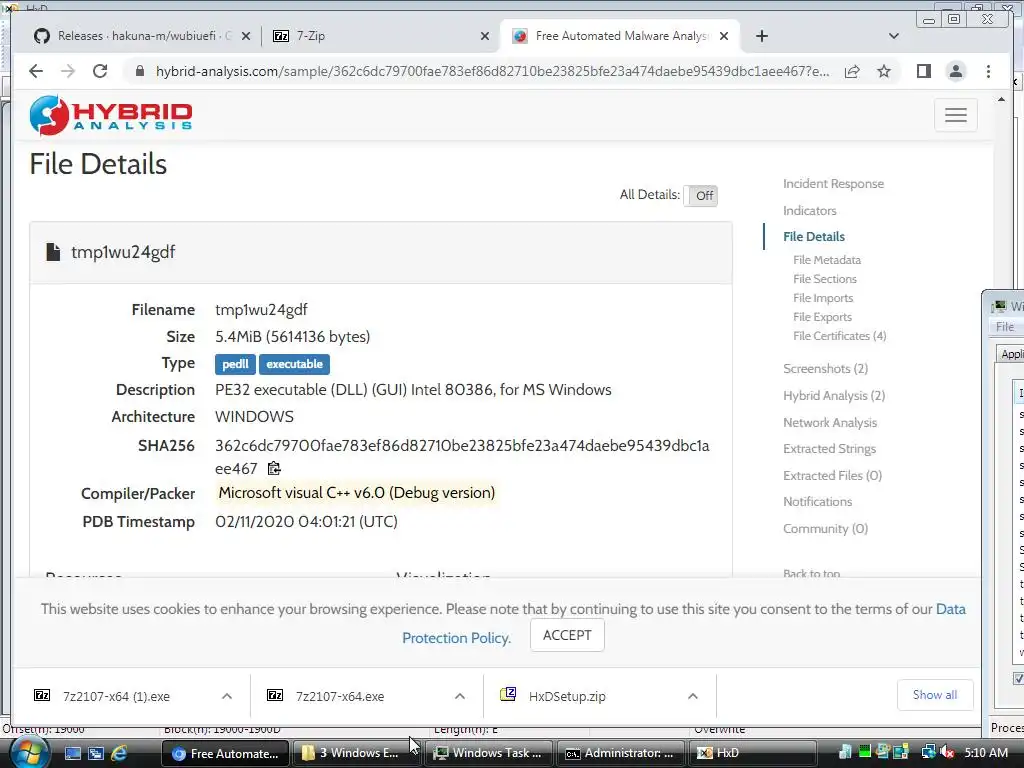Jump to Screenshots (2) section
The height and width of the screenshot is (768, 1024).
825,368
